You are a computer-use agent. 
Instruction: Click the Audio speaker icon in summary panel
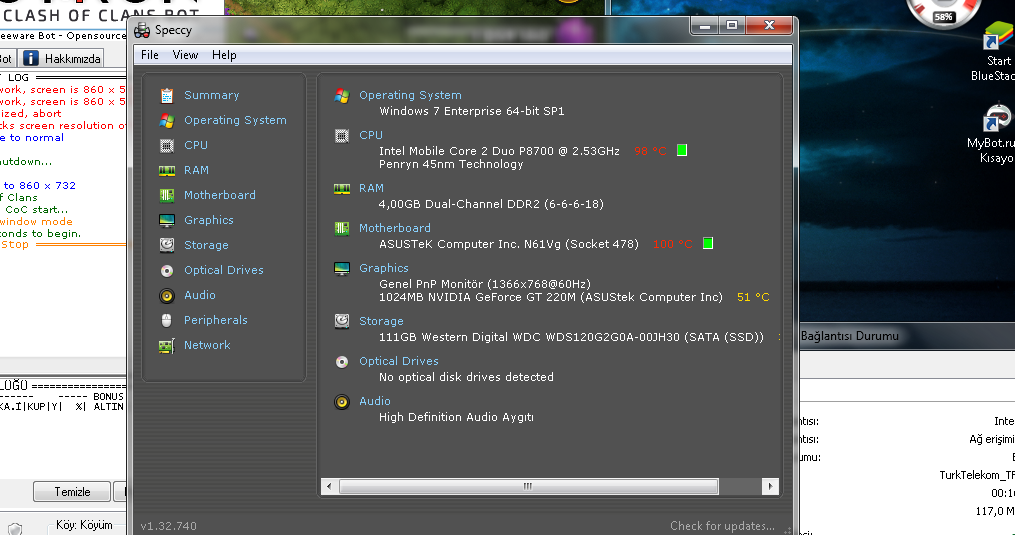pos(342,402)
